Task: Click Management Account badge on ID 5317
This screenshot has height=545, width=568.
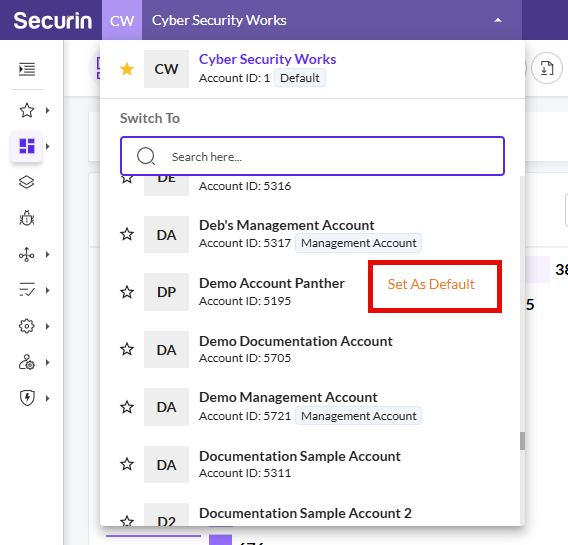Action: (x=358, y=243)
